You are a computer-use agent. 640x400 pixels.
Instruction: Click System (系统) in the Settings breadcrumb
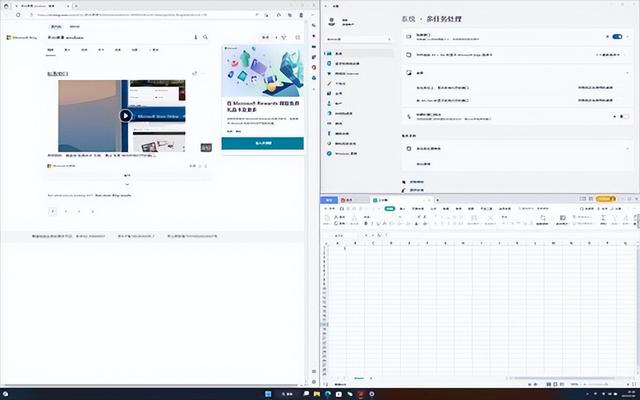[x=409, y=19]
